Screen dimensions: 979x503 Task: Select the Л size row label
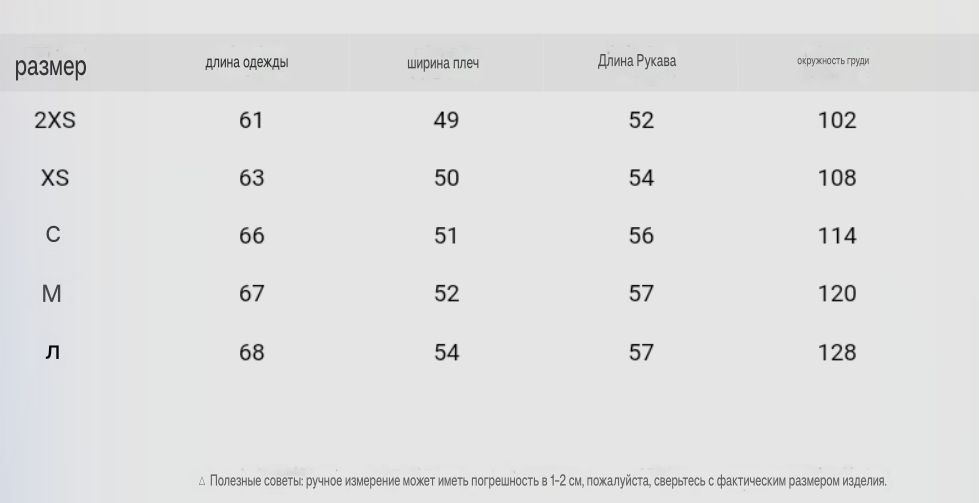(x=53, y=352)
